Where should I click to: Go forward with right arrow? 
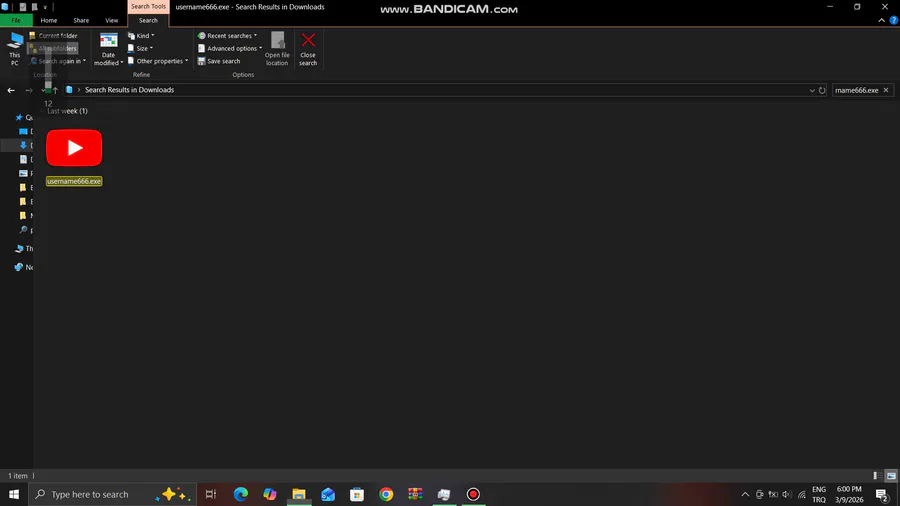29,90
